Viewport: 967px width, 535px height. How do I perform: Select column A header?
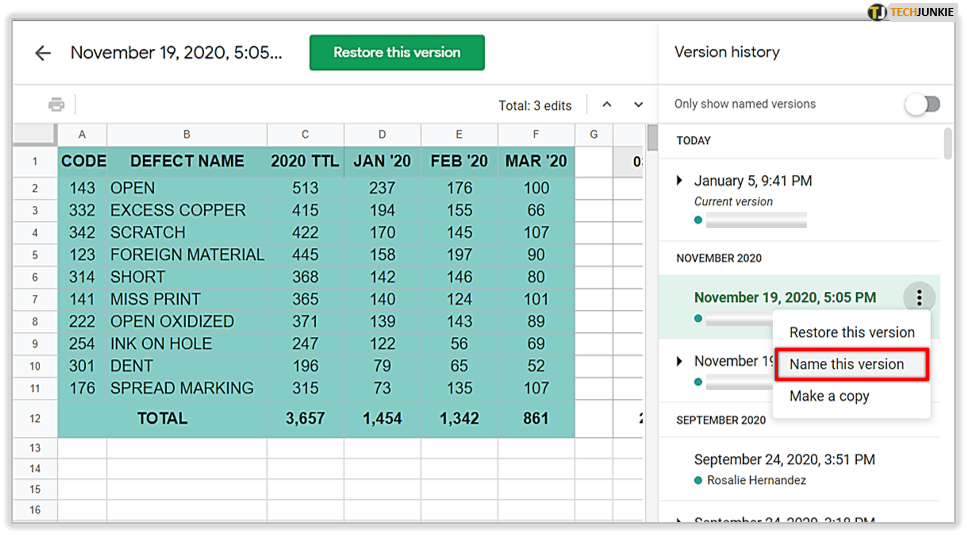(x=82, y=134)
